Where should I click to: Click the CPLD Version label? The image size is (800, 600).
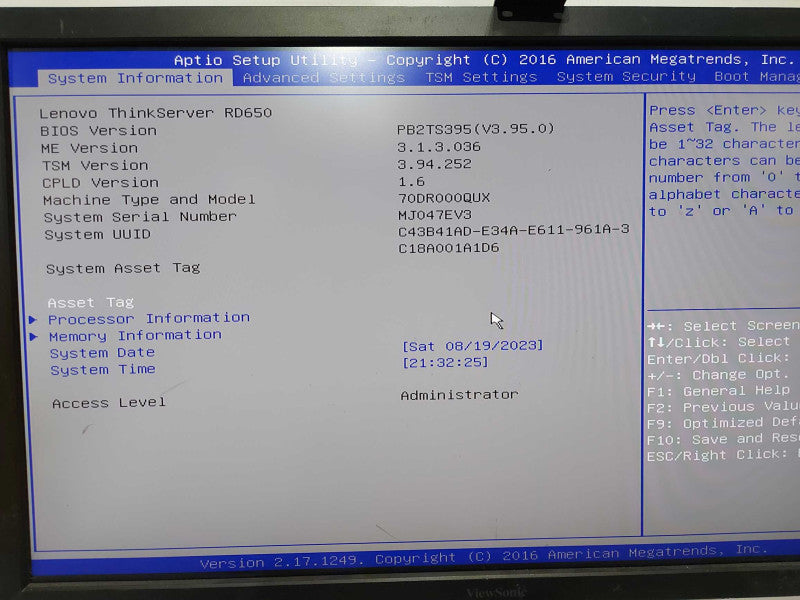point(101,183)
